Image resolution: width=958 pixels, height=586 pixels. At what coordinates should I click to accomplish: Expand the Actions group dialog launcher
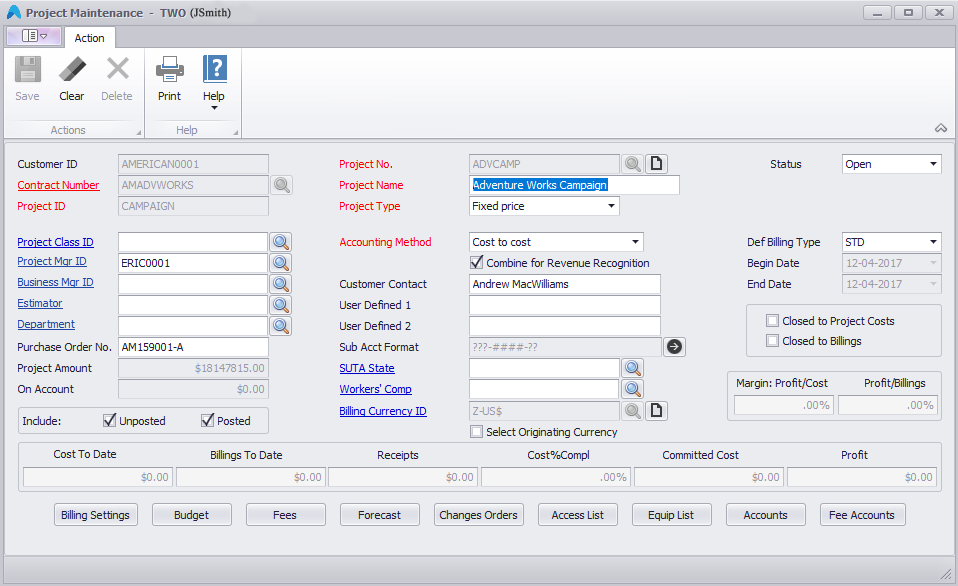(x=139, y=132)
